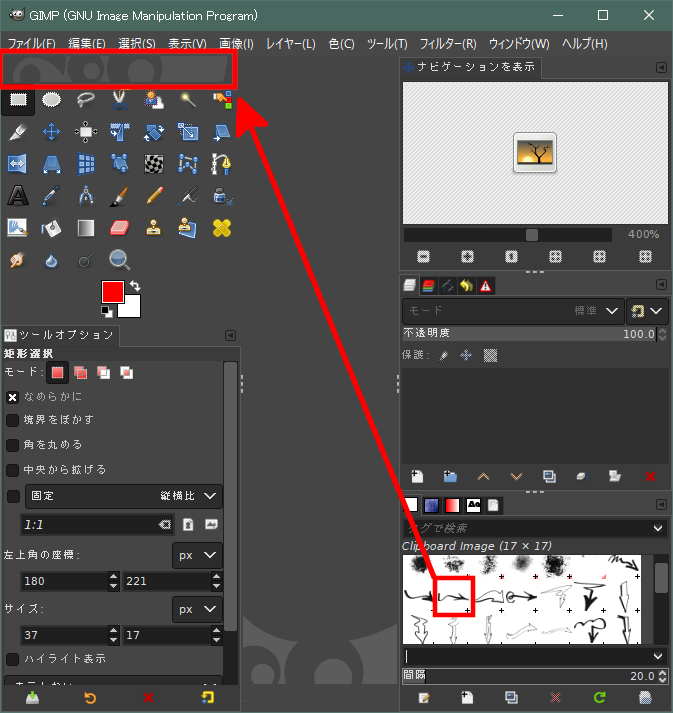Enable the 角を丸める checkbox
Screen dimensions: 673x713
13,445
